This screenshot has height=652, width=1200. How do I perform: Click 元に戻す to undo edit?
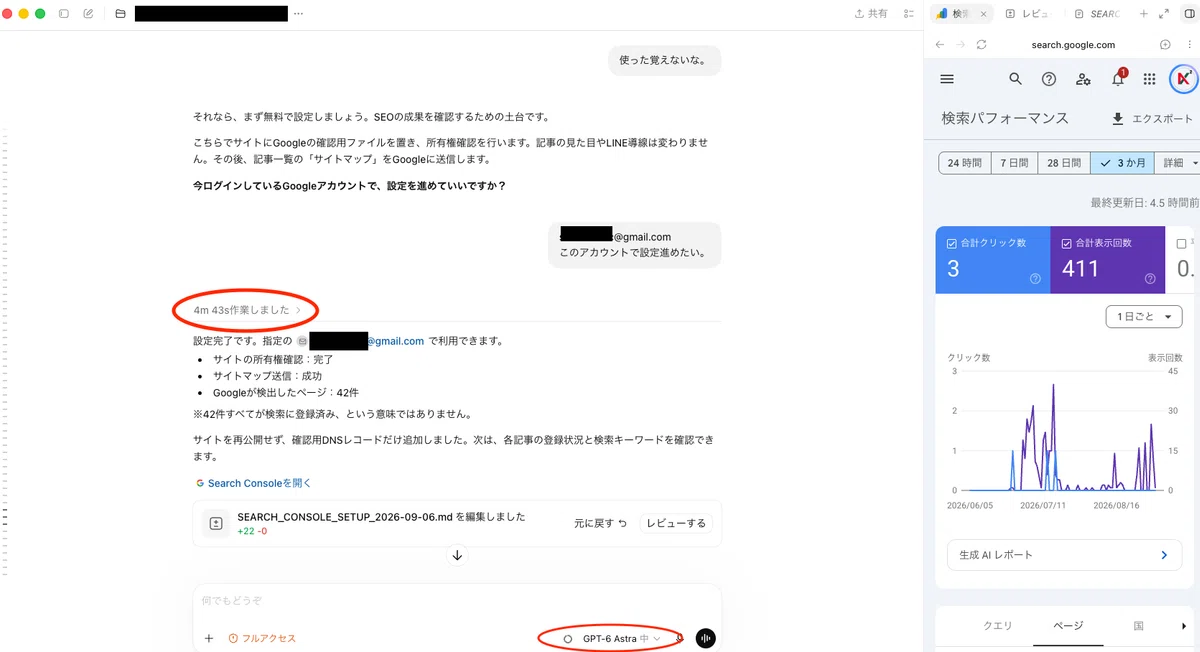[x=600, y=523]
